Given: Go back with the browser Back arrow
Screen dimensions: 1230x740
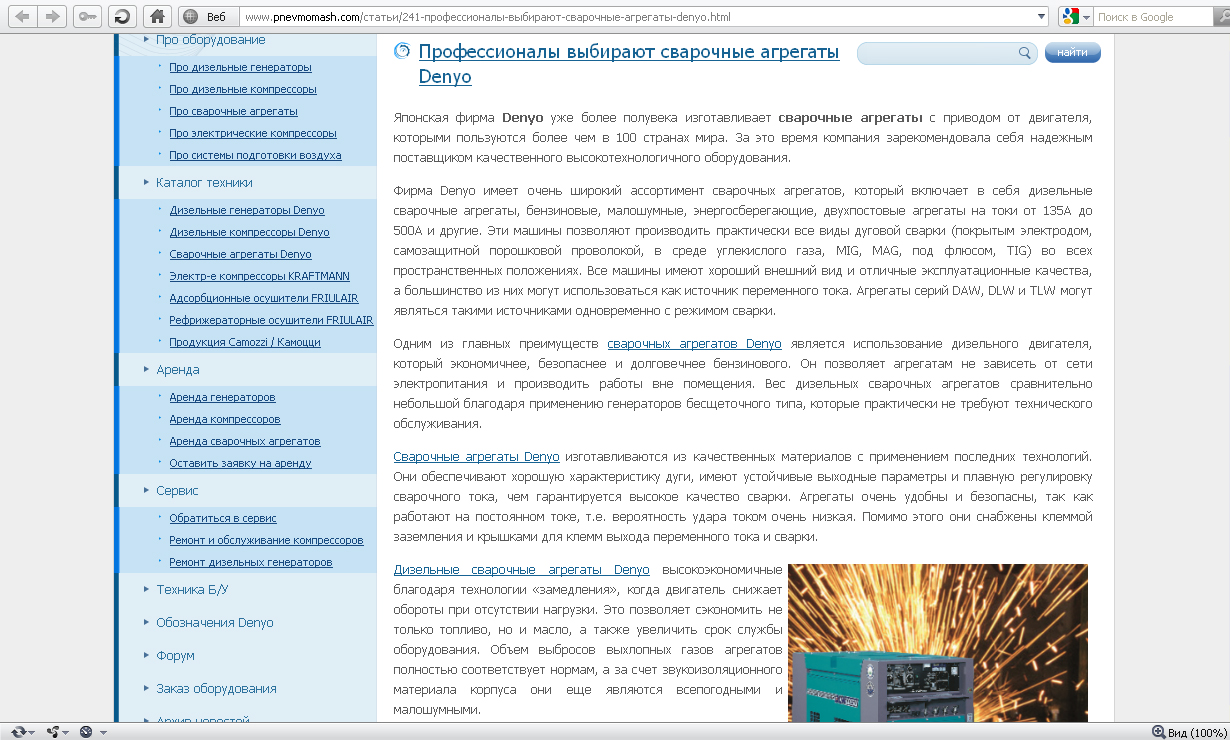Looking at the screenshot, I should [x=22, y=16].
